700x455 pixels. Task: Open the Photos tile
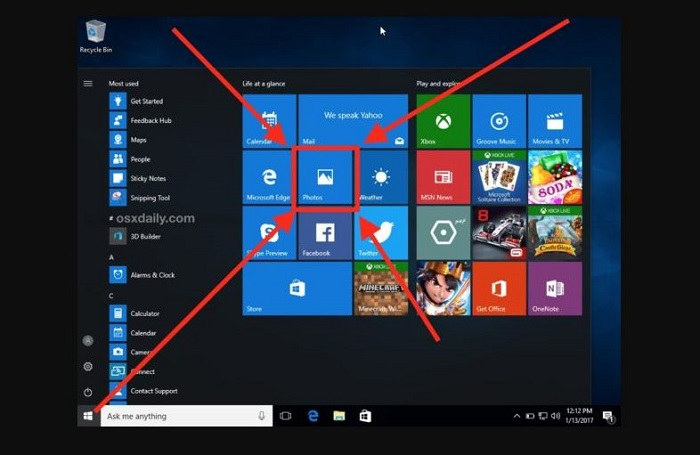tap(325, 177)
